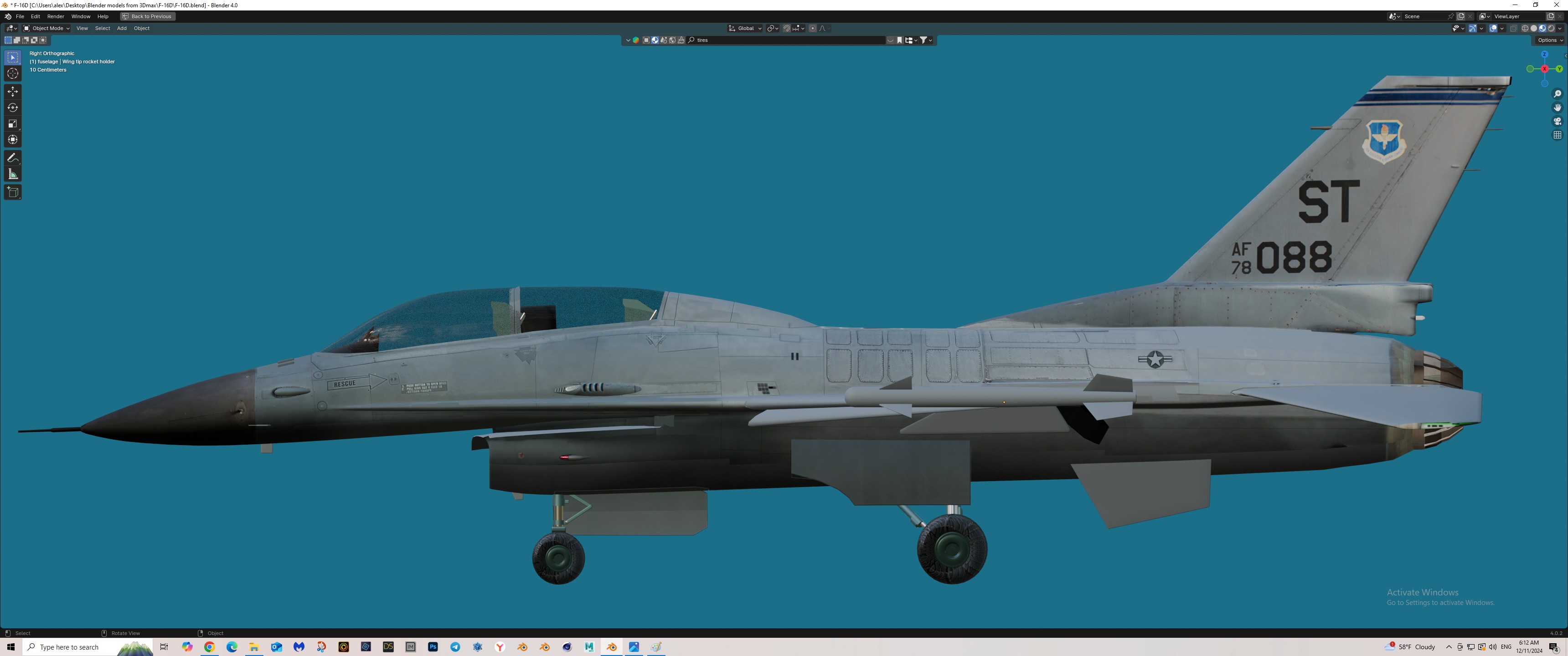Click Back to Previous button
The height and width of the screenshot is (656, 1568).
coord(148,16)
